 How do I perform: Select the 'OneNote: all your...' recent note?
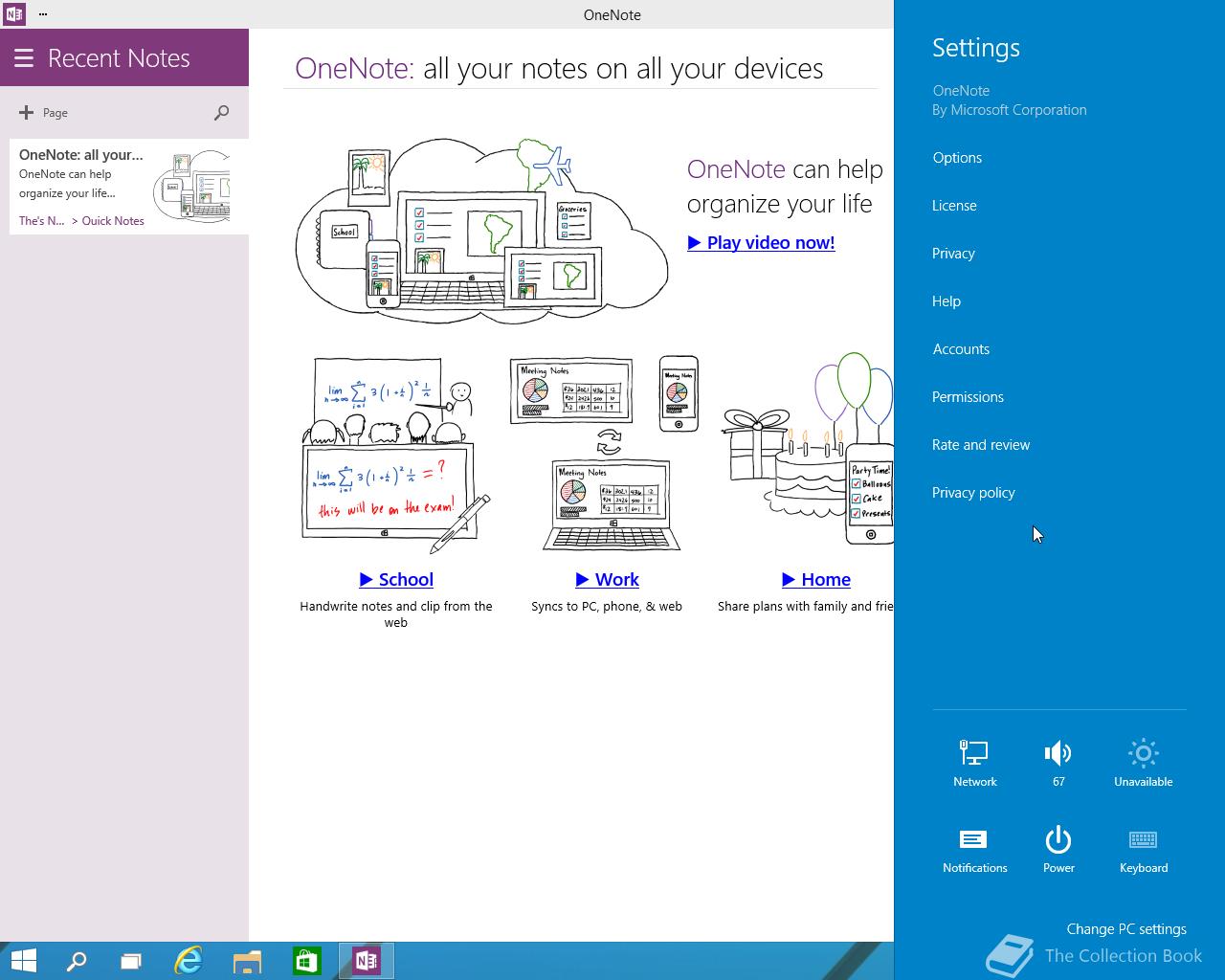coord(129,187)
